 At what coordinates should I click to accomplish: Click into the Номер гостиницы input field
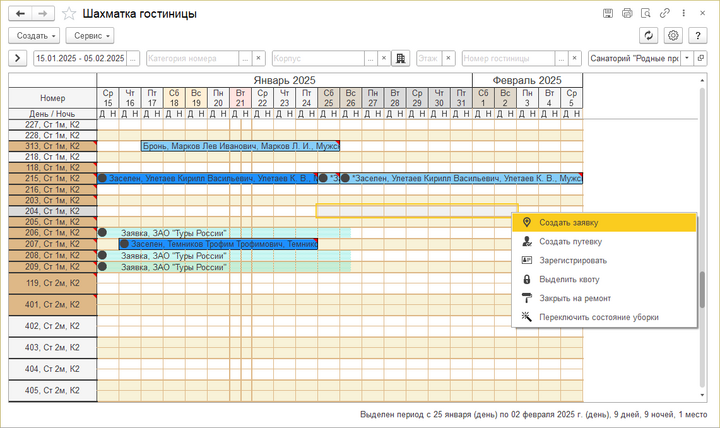click(x=508, y=58)
